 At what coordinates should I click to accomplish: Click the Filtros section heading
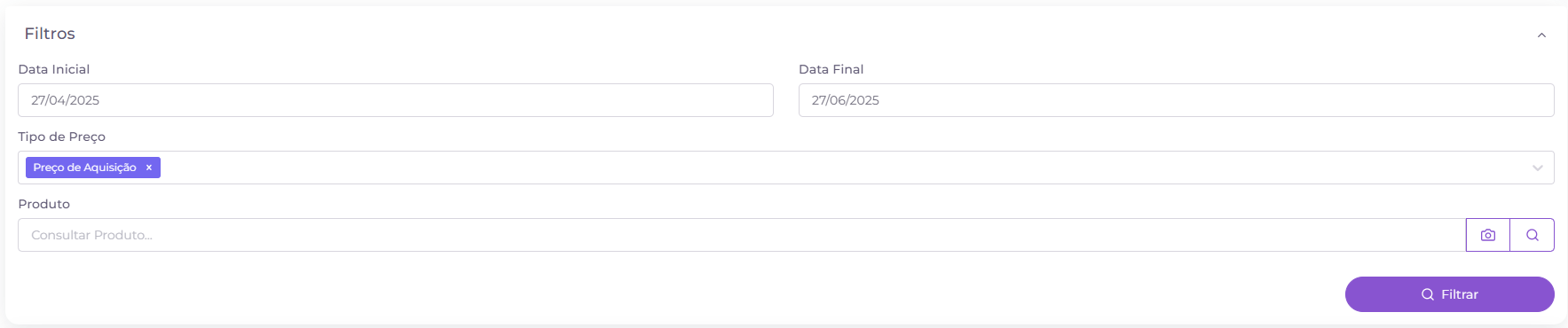coord(50,34)
